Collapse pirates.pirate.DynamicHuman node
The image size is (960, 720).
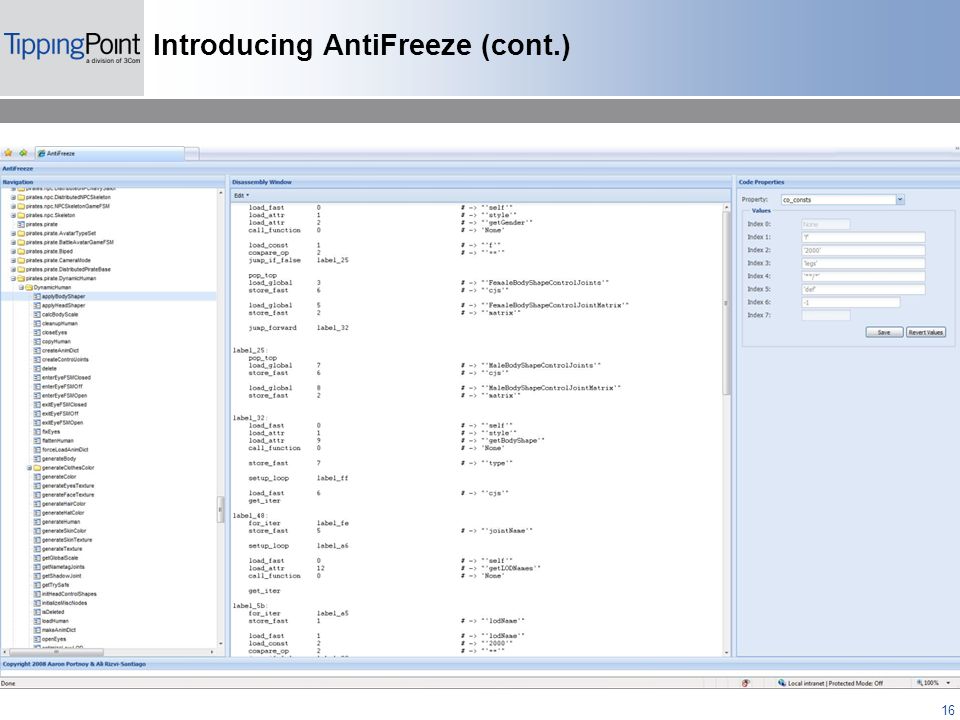(x=13, y=279)
